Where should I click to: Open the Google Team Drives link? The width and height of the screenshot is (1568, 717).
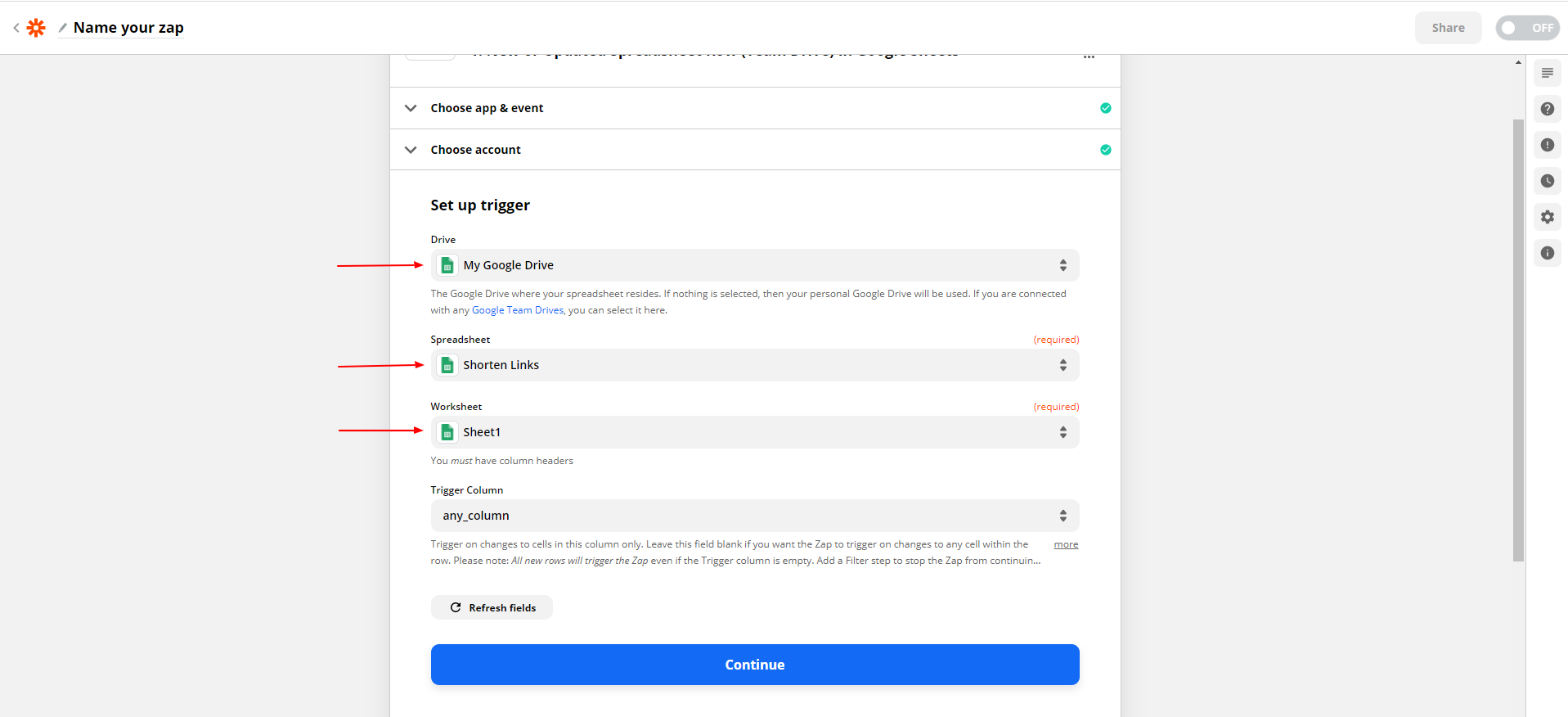tap(517, 310)
